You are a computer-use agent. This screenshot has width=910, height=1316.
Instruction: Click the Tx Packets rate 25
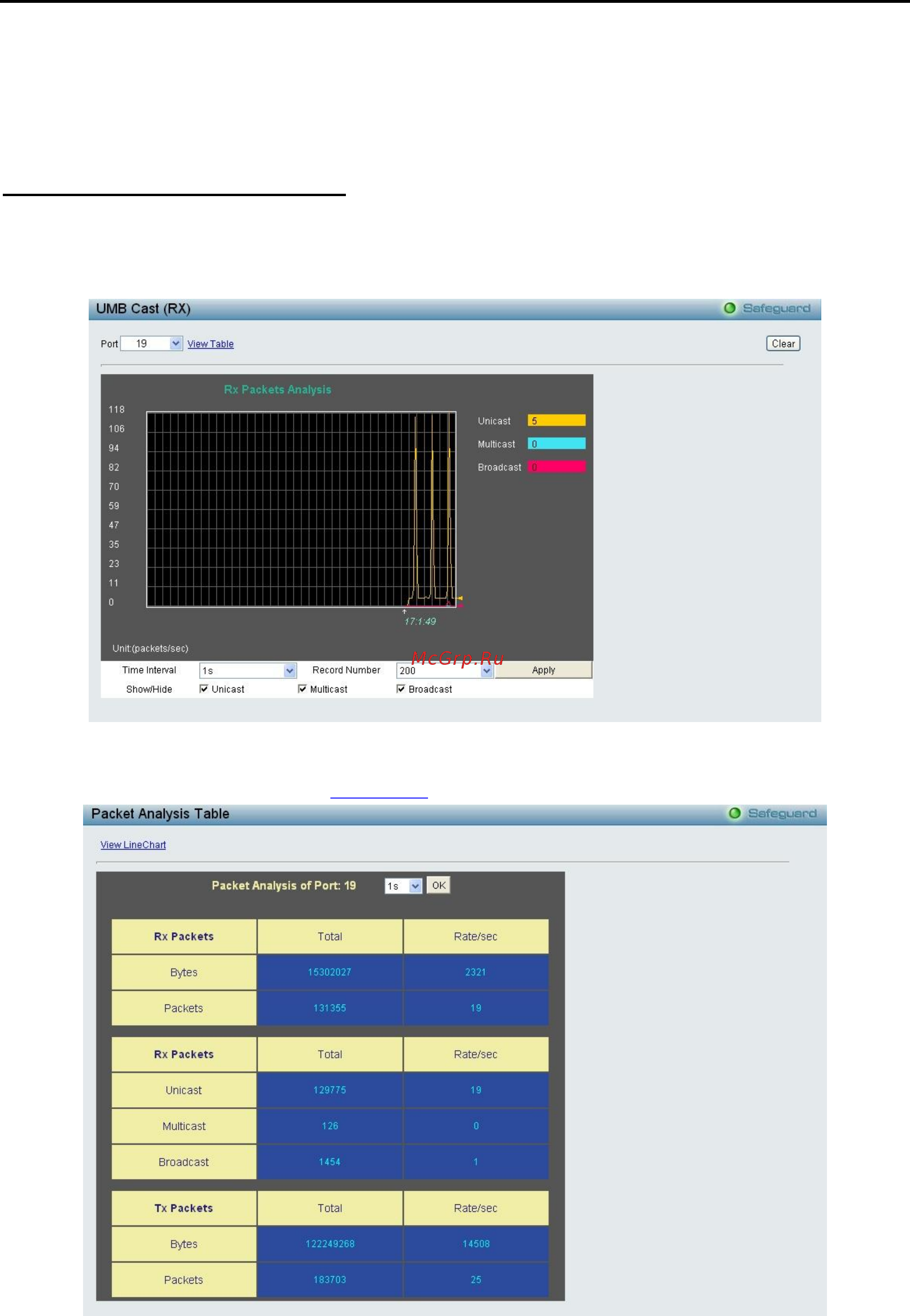475,1279
